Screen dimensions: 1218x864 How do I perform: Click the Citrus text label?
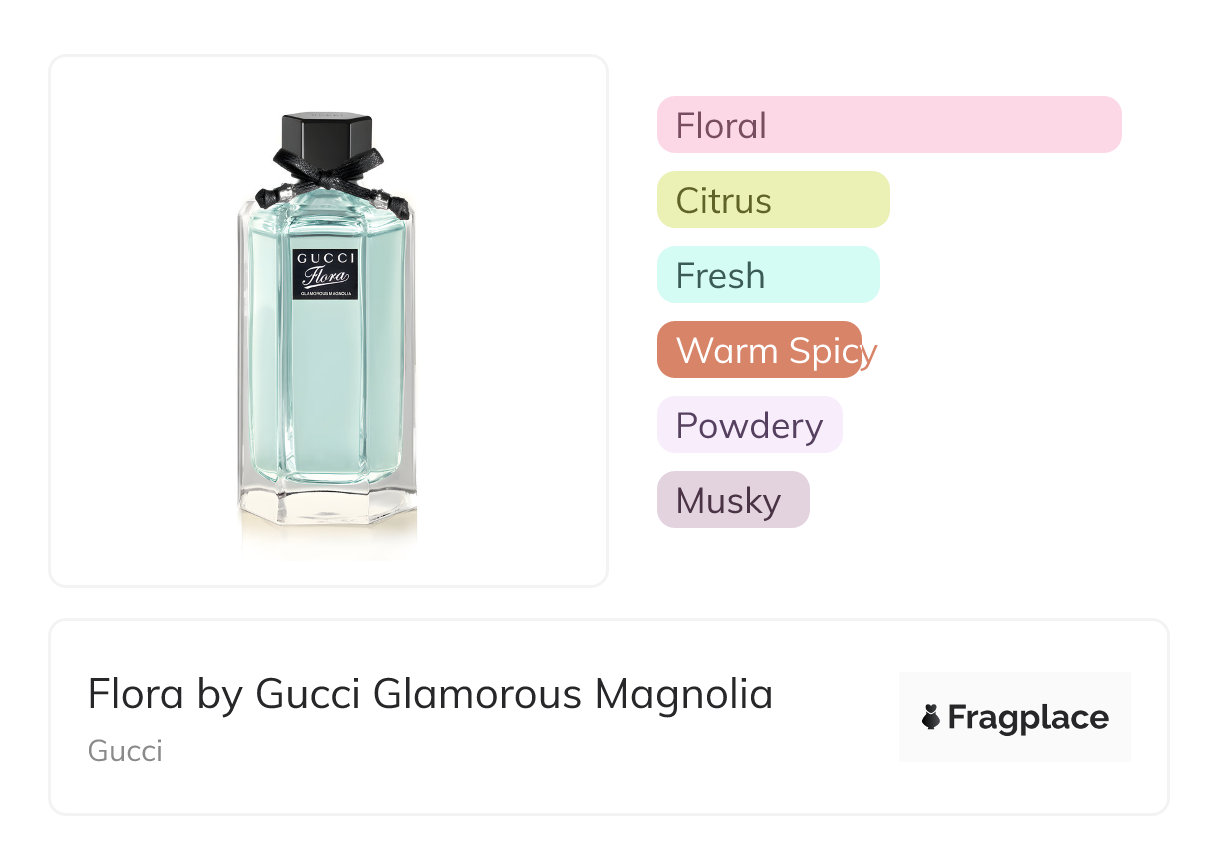tap(723, 201)
